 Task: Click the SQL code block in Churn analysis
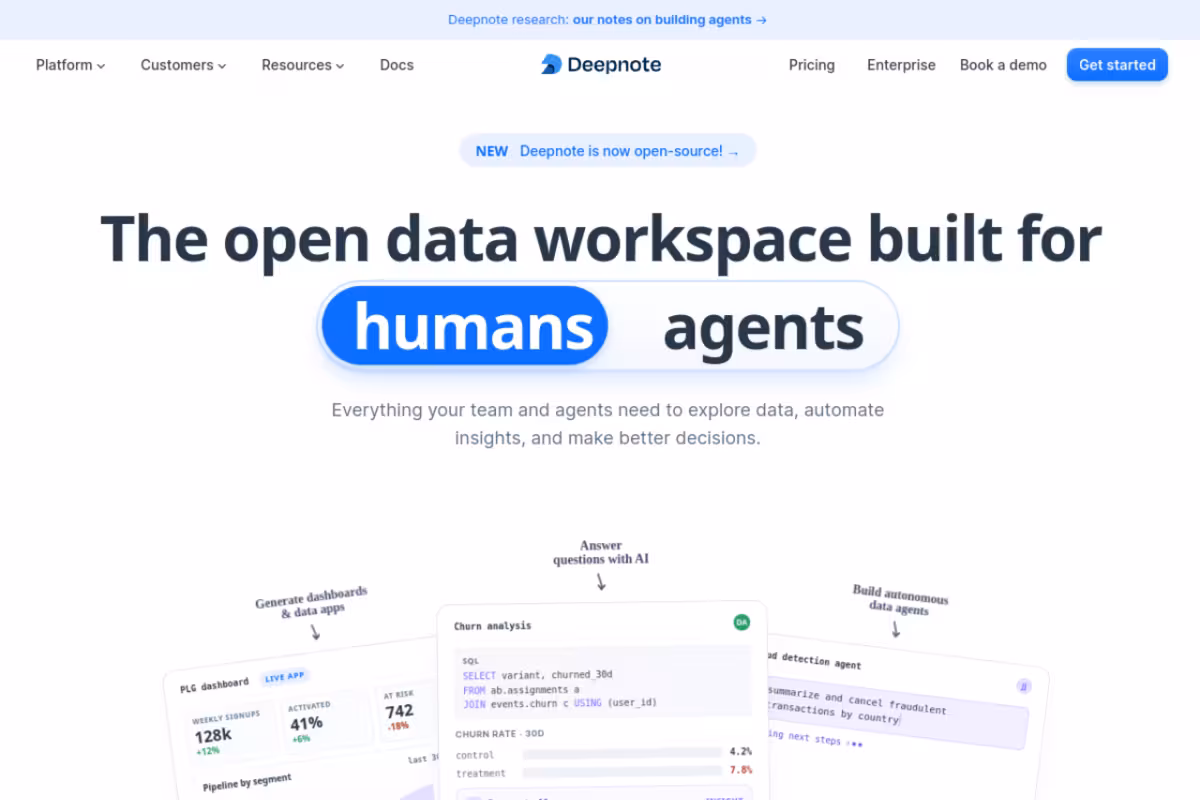[602, 682]
